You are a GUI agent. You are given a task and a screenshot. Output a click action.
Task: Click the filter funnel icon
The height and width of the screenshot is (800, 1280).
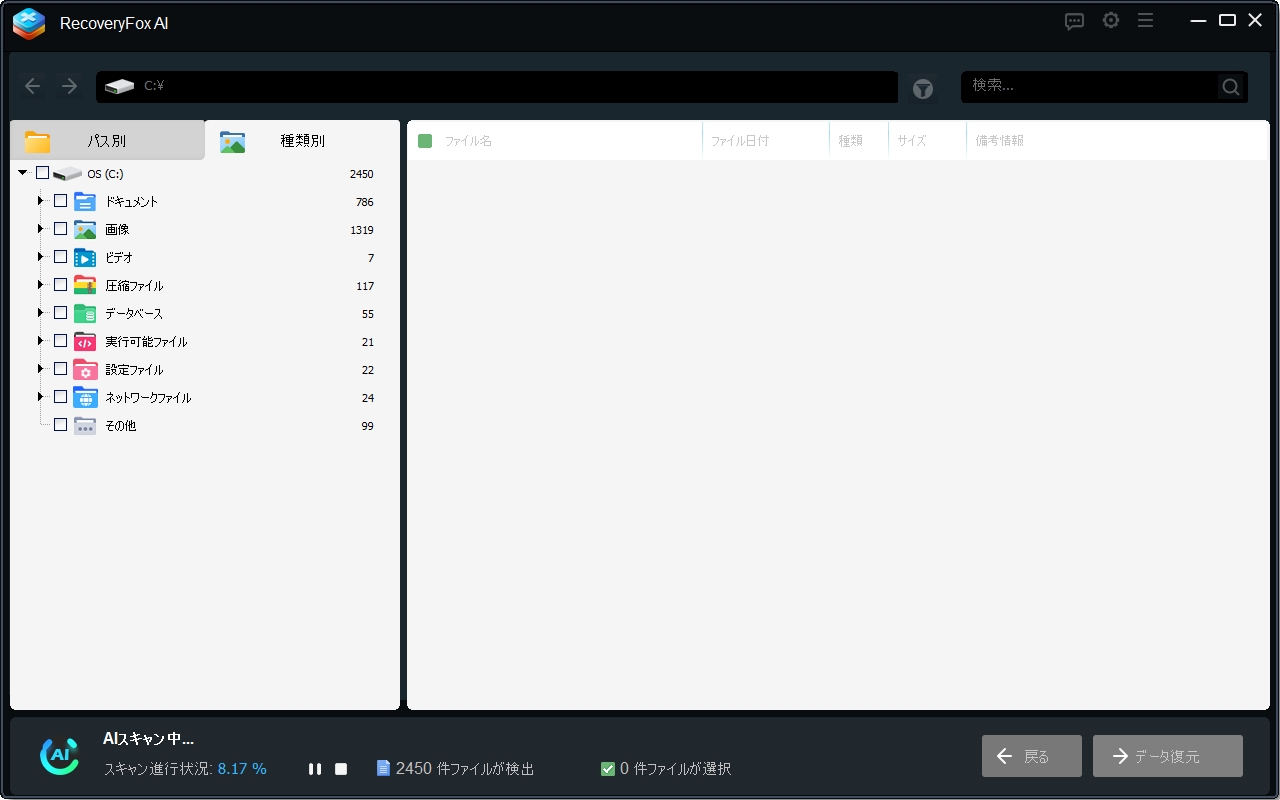pyautogui.click(x=922, y=89)
